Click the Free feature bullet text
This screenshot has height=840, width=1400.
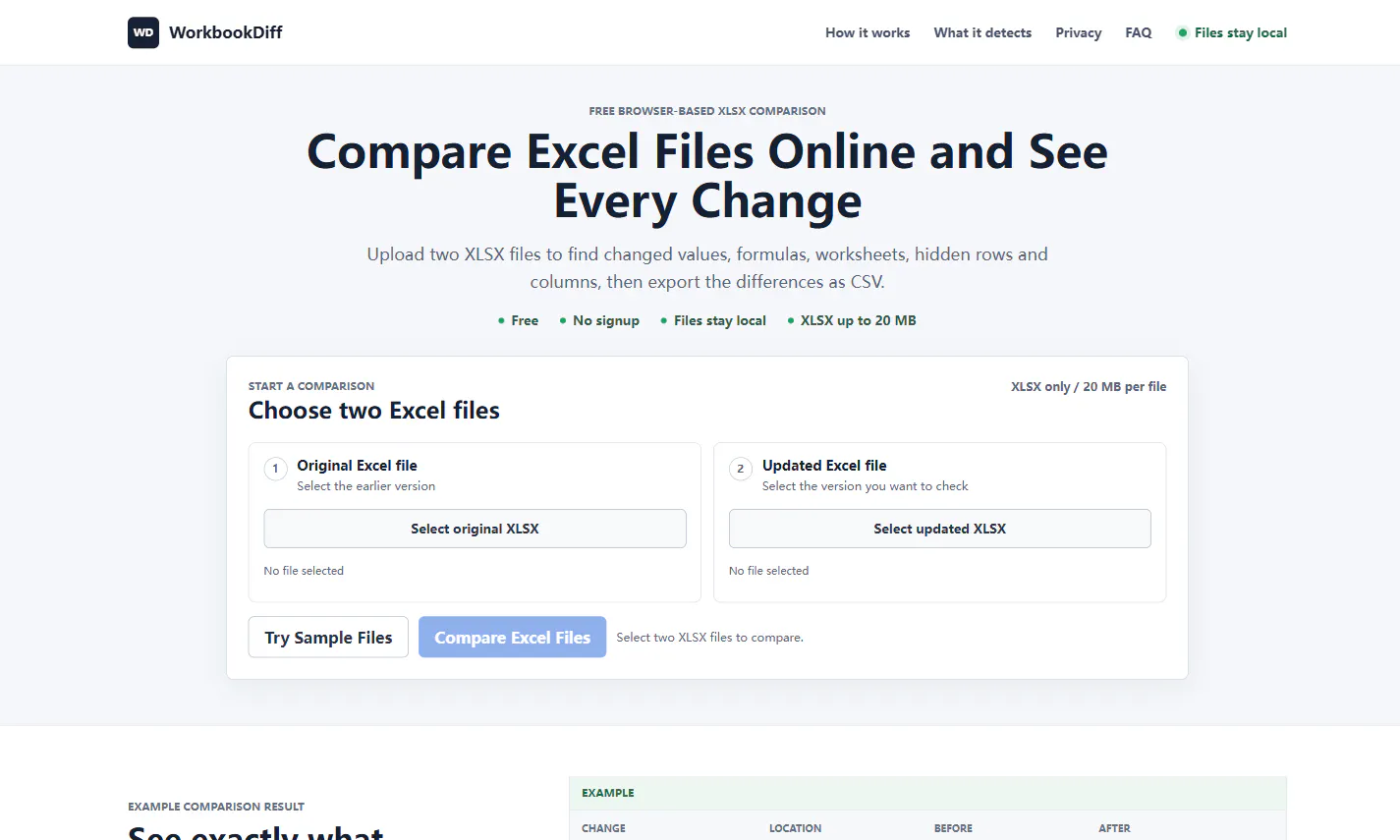(525, 320)
